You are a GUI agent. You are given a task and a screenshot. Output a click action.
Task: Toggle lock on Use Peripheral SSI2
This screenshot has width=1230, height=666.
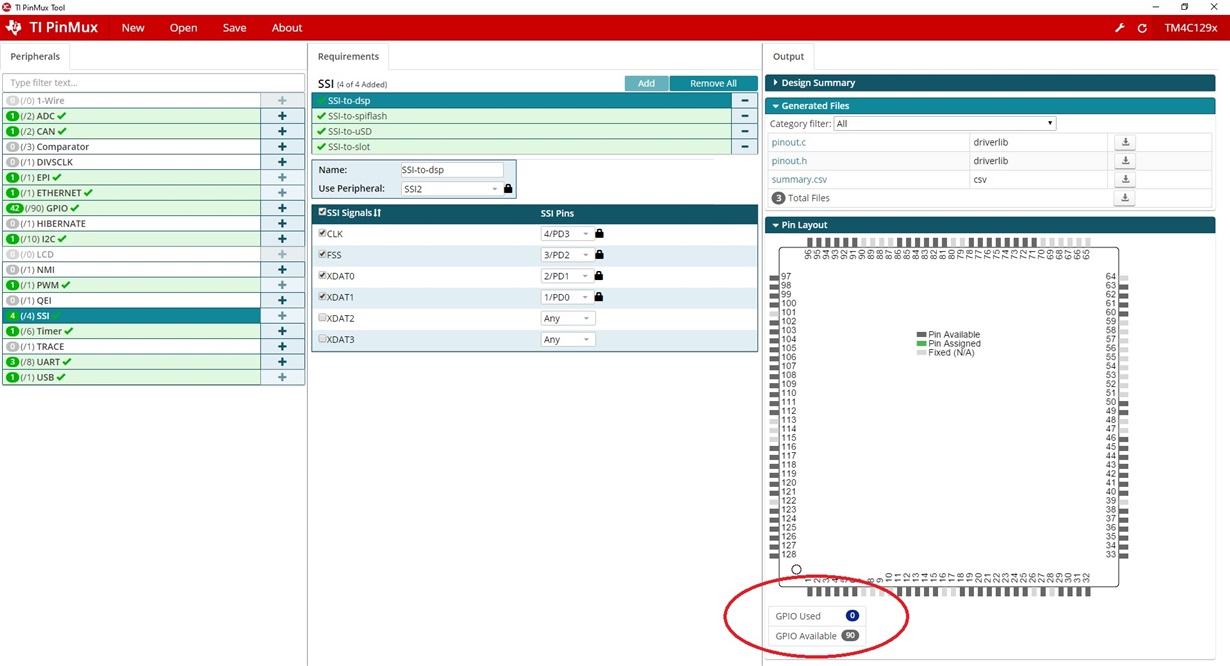tap(508, 188)
